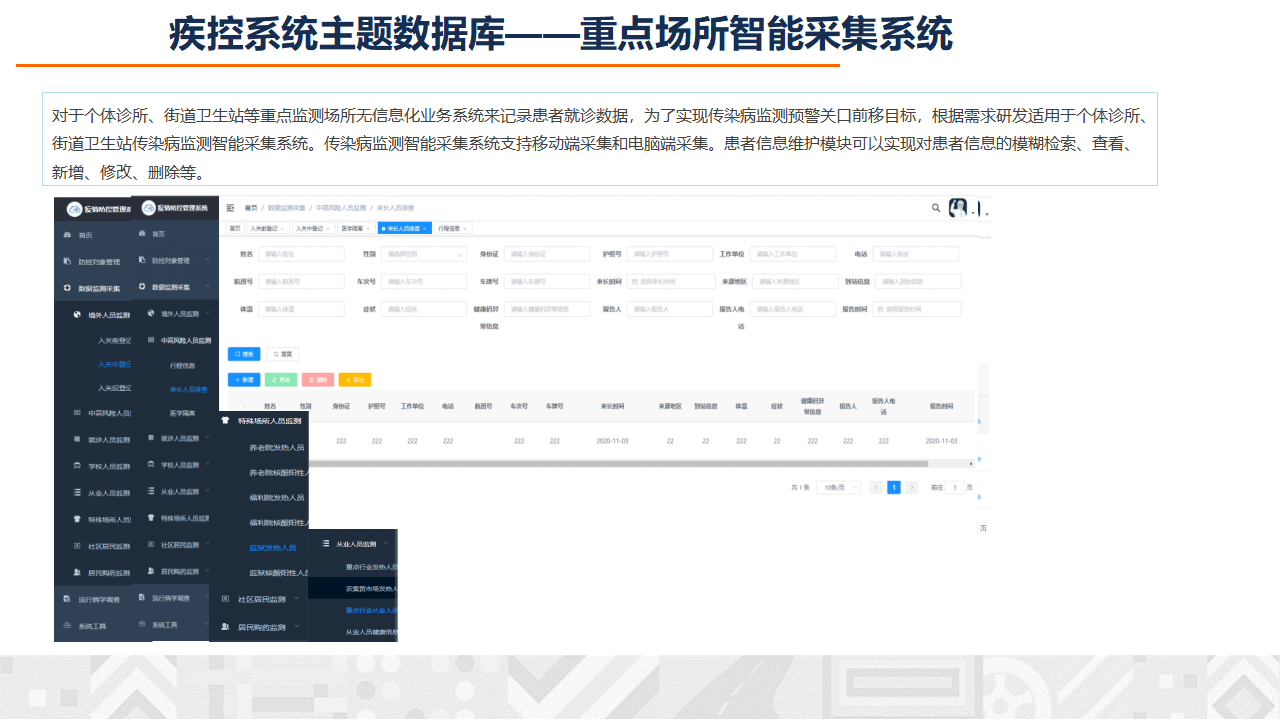Viewport: 1280px width, 720px height.
Task: Click the magnifier search icon in header
Action: 936,208
